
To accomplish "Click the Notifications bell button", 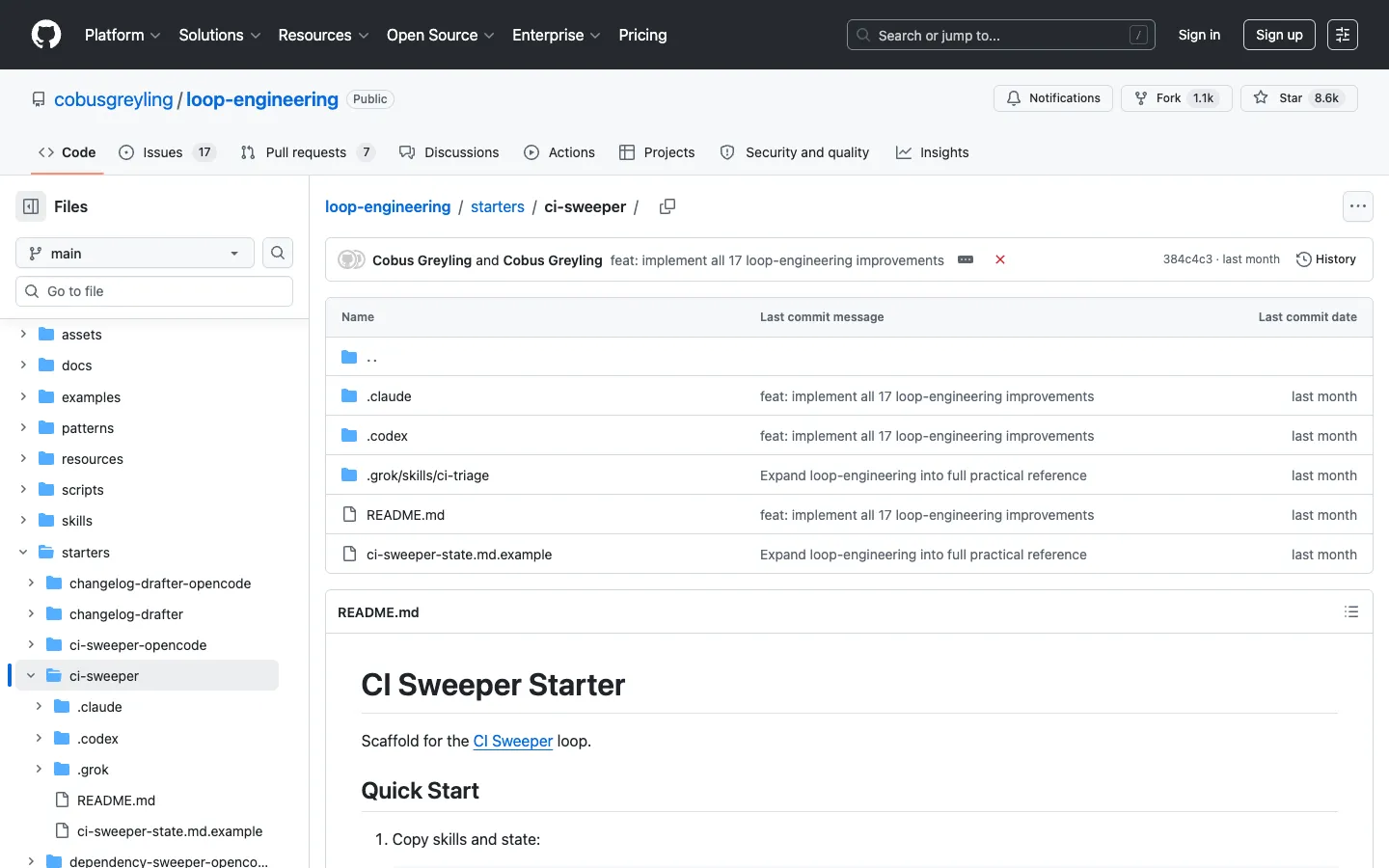I will (1053, 98).
